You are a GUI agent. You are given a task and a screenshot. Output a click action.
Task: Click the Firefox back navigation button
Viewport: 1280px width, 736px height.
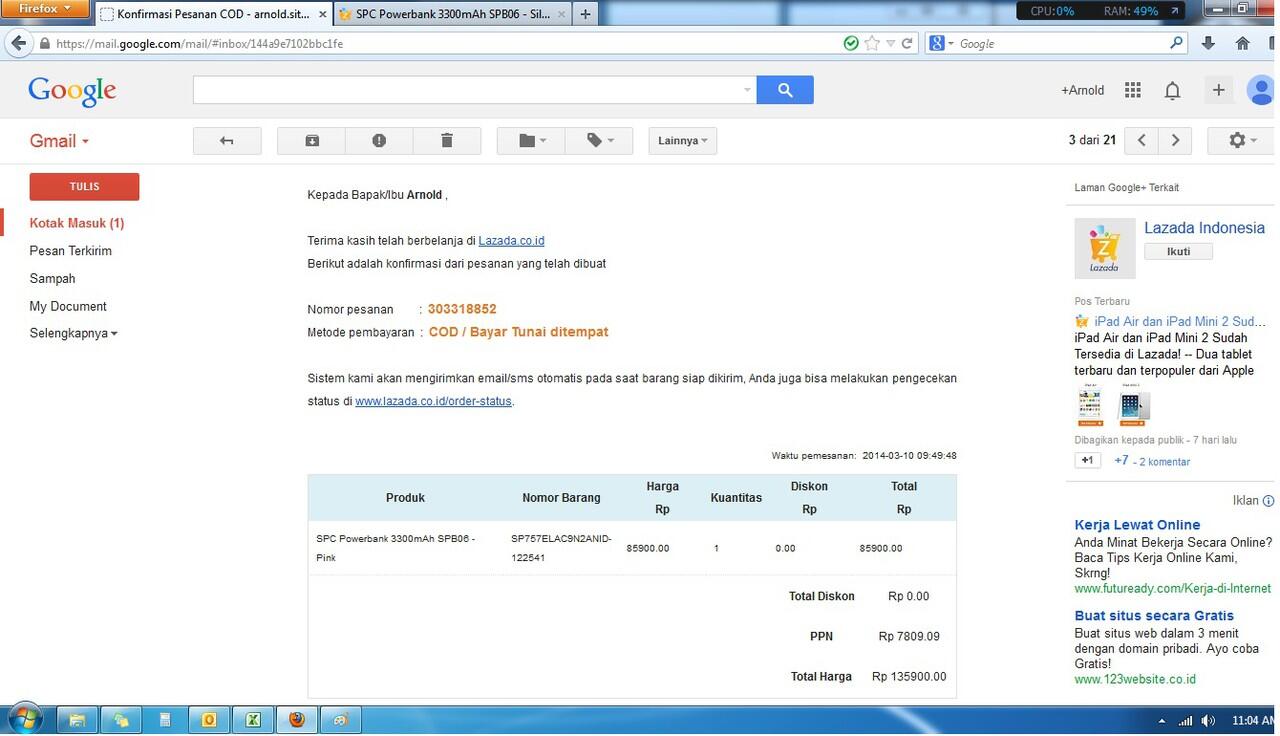coord(18,43)
